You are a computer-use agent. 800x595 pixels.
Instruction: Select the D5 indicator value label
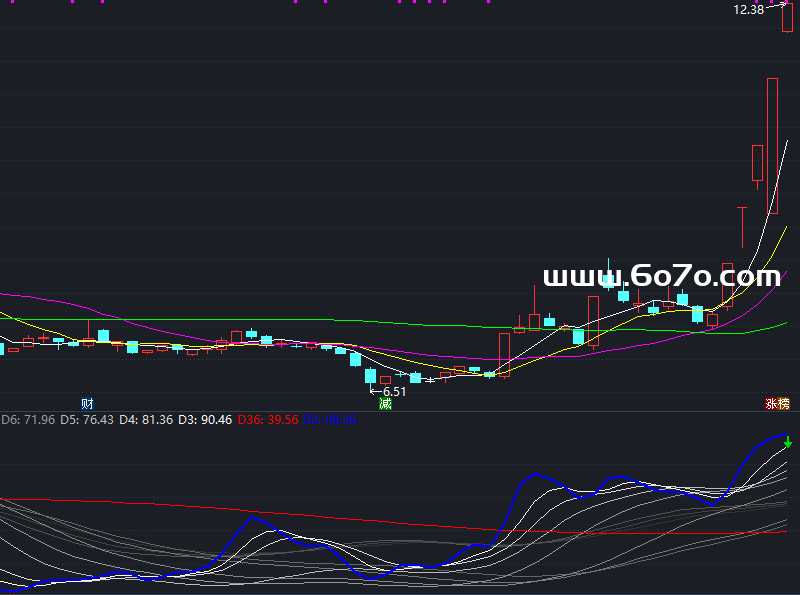click(87, 420)
